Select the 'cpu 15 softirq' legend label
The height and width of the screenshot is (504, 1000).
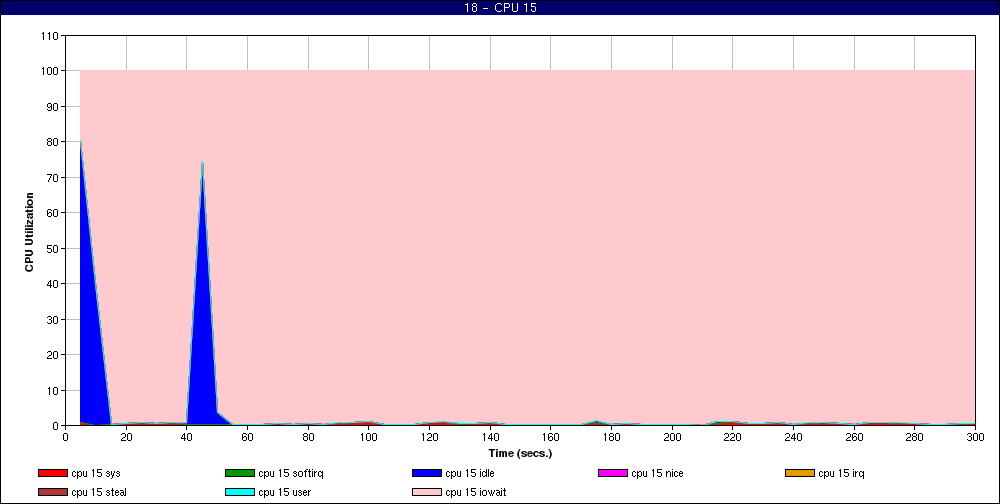(x=291, y=473)
